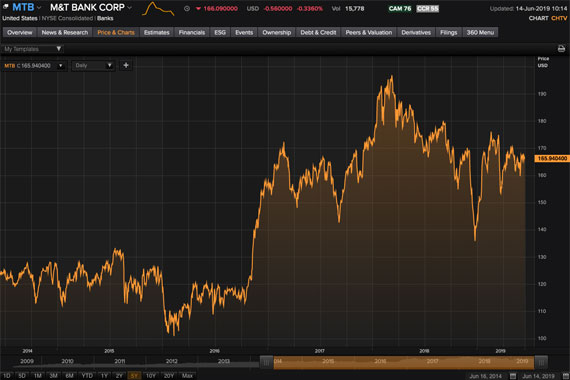Set range to 20Y
Viewport: 570px width, 380px height.
(x=169, y=376)
